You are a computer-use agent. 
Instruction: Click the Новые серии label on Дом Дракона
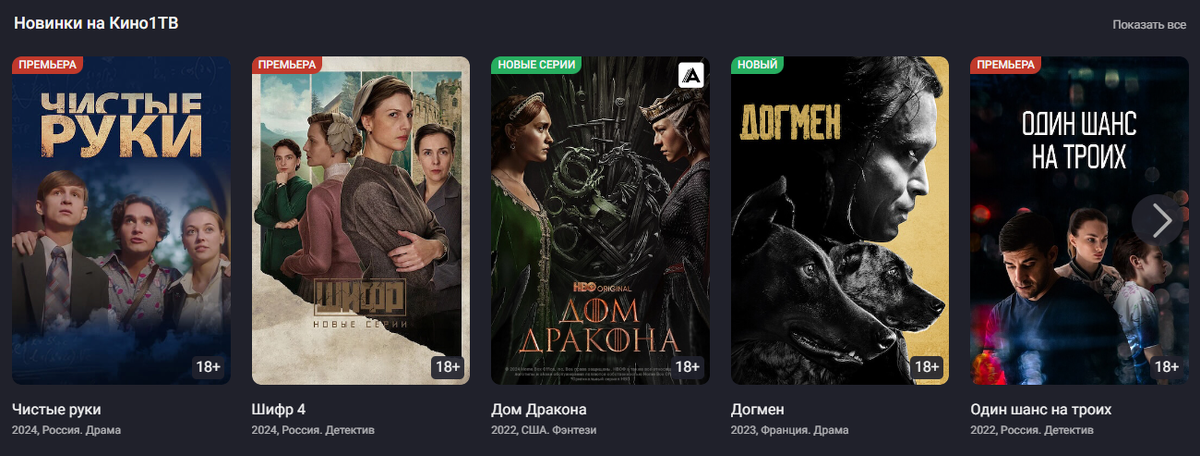537,64
